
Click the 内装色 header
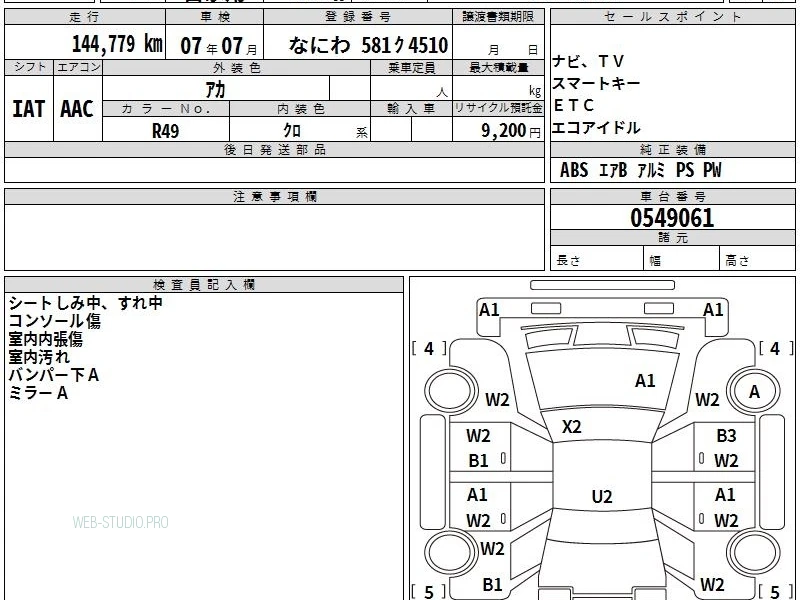click(301, 109)
